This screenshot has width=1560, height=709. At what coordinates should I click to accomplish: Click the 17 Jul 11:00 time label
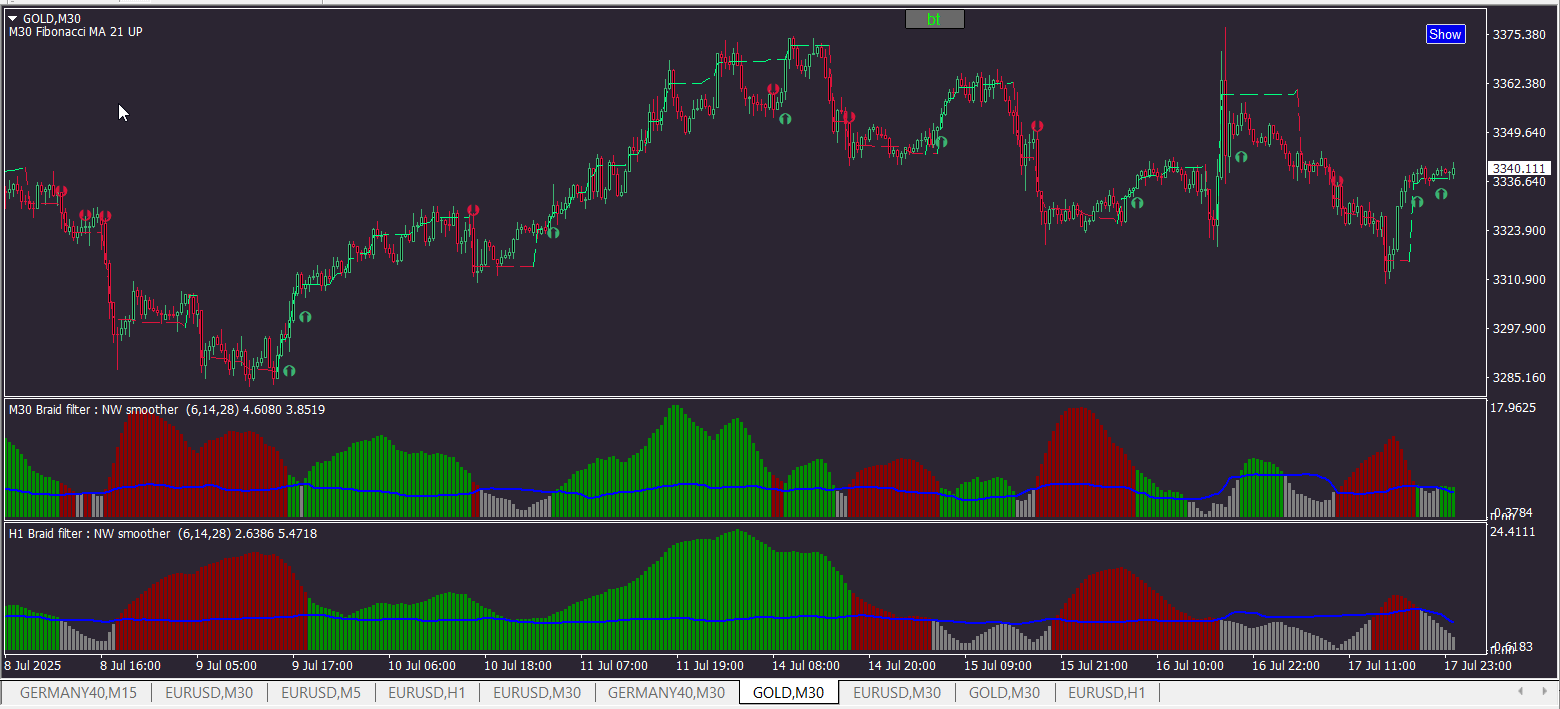pos(1382,665)
